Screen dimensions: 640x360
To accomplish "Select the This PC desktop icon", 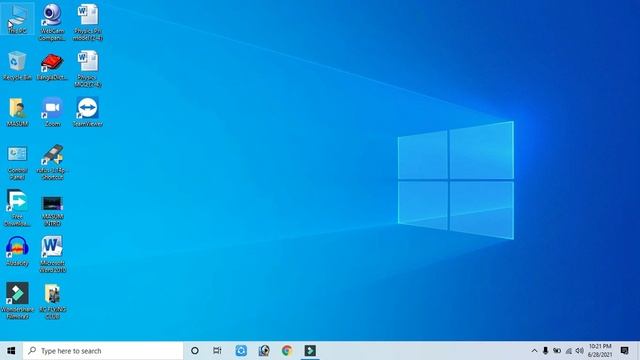I will click(x=17, y=19).
